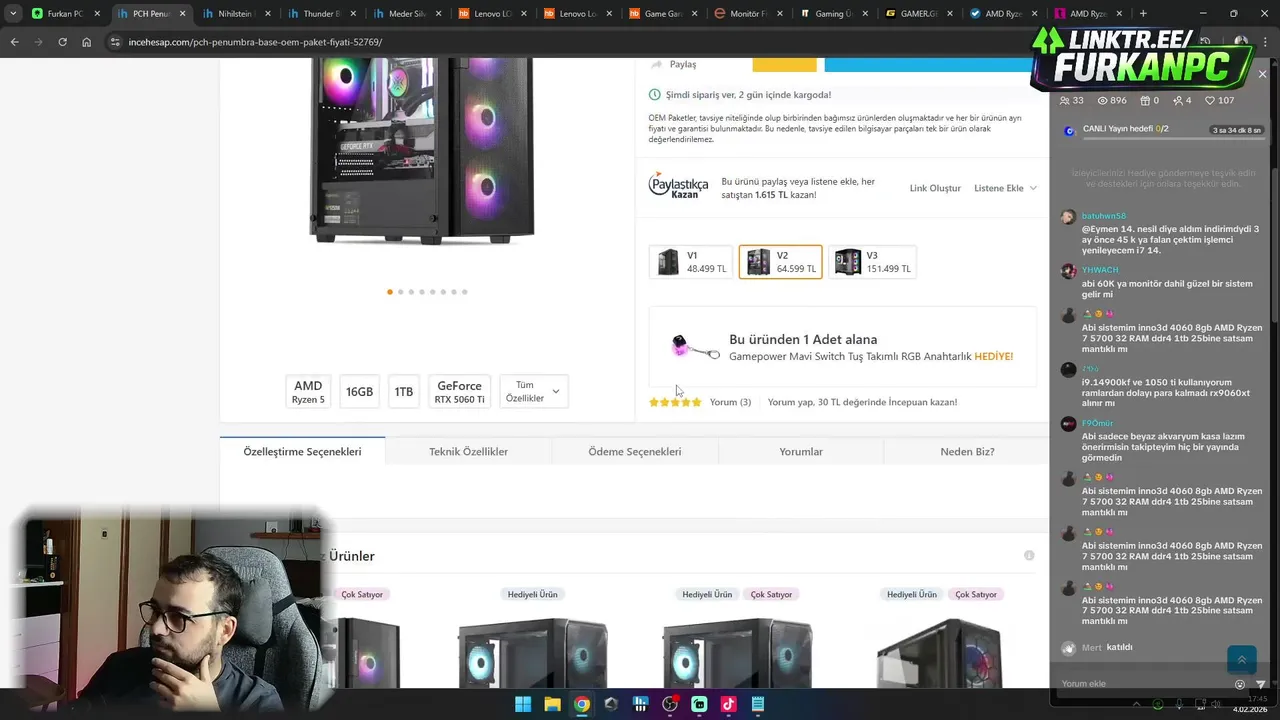Open the Neden Biz? tab
The height and width of the screenshot is (720, 1280).
click(x=967, y=451)
